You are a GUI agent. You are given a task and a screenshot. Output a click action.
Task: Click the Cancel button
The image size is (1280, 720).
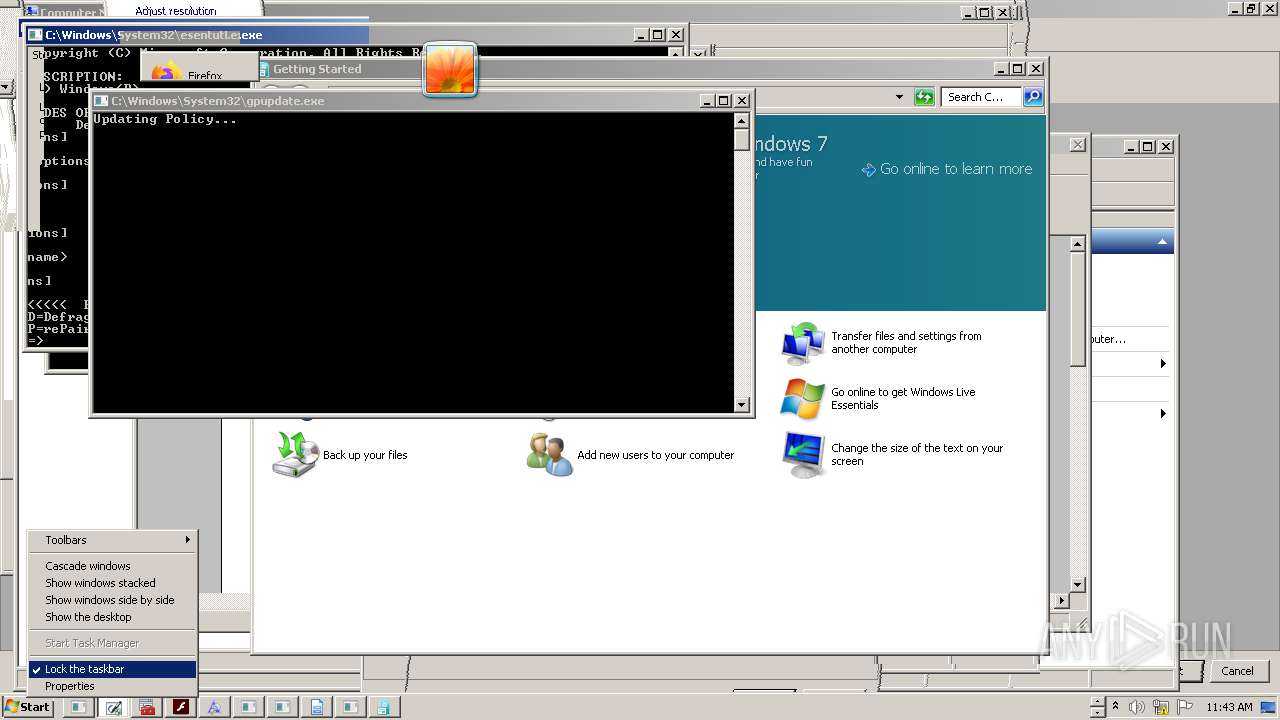point(1237,671)
